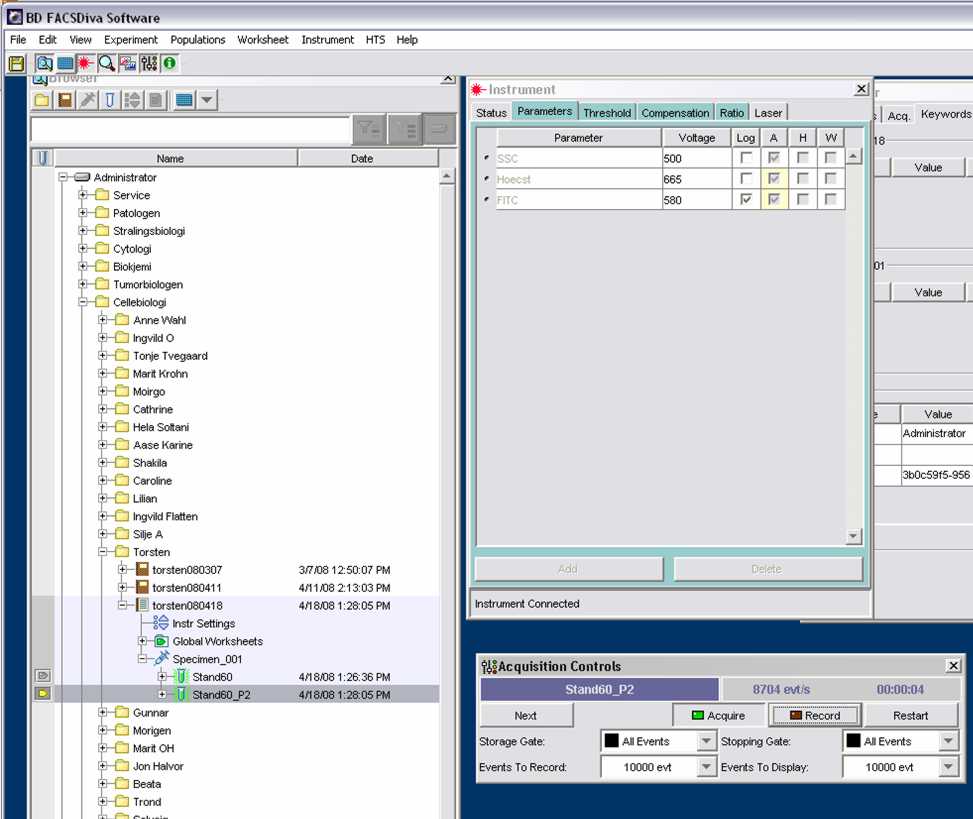Toggle Log checkbox for FITC parameter
973x819 pixels.
[x=746, y=200]
